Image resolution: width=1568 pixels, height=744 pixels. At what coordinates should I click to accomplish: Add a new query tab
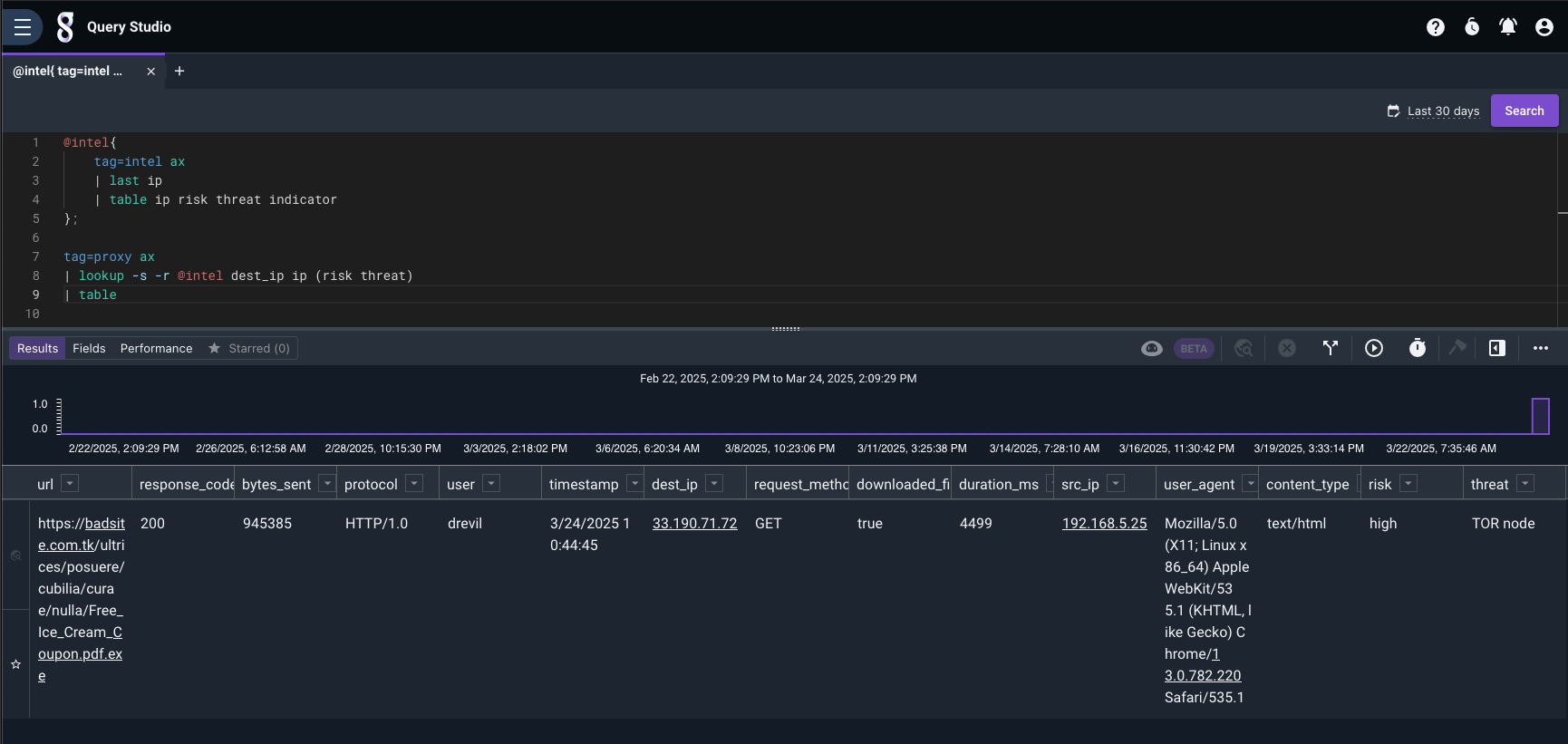179,71
